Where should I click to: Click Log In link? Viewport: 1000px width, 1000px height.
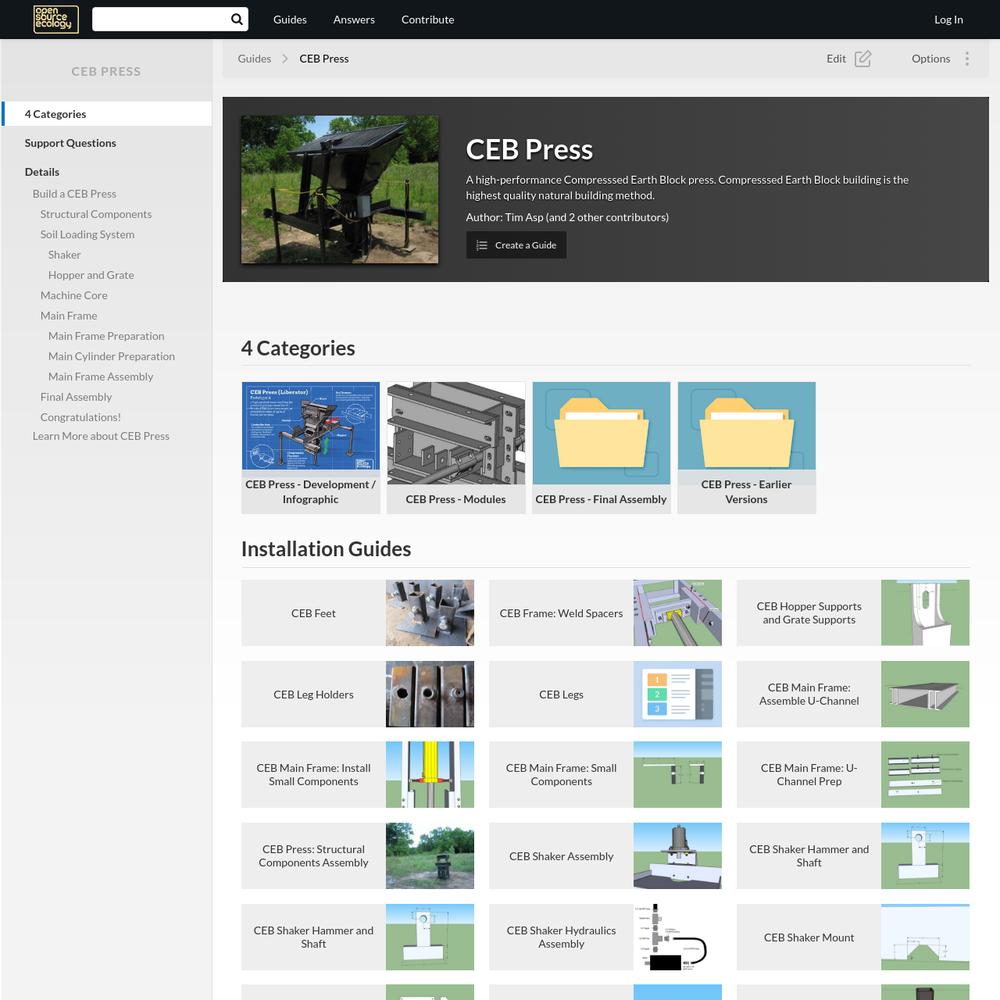coord(948,20)
